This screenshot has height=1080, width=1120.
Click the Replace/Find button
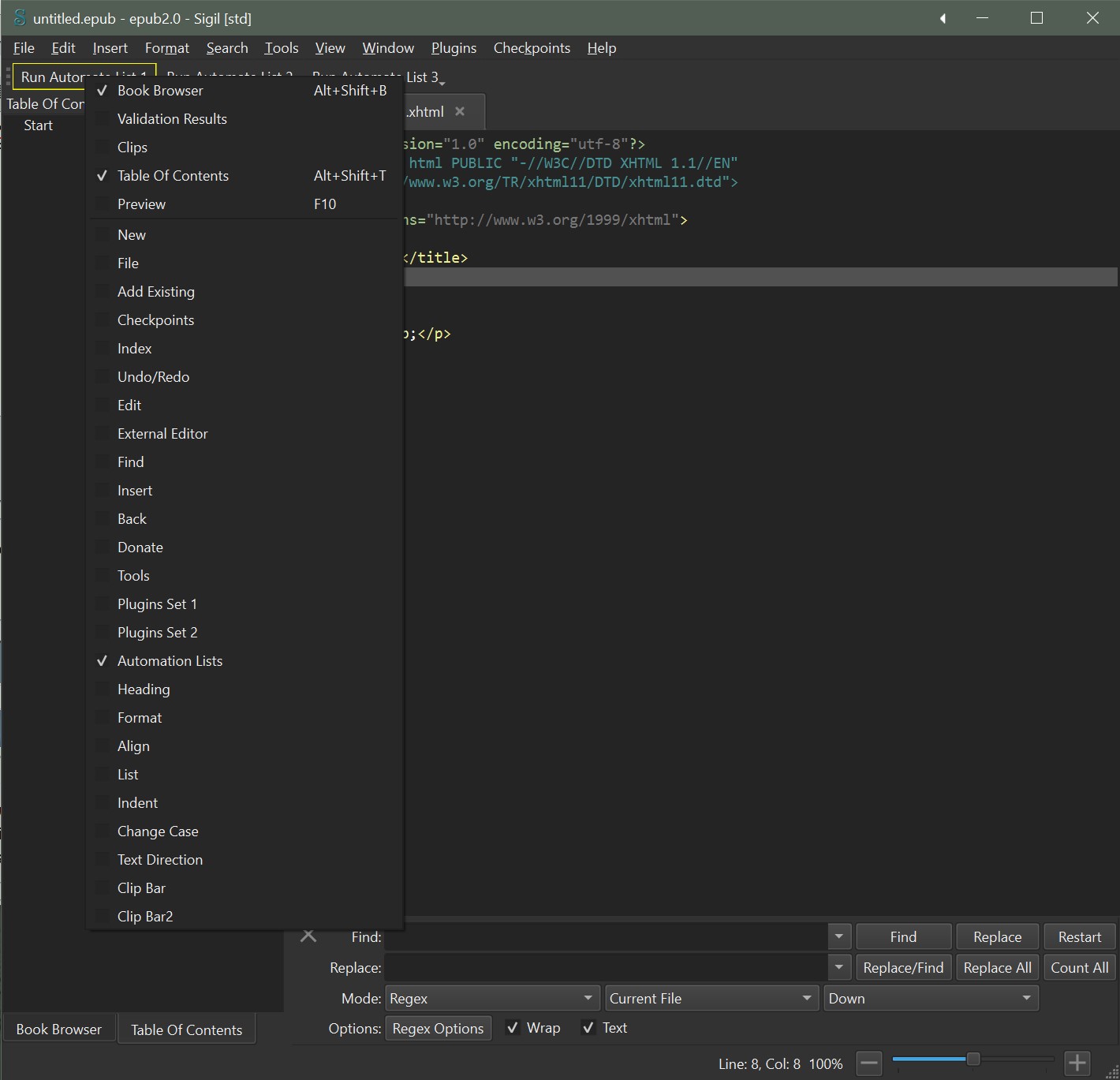coord(903,967)
